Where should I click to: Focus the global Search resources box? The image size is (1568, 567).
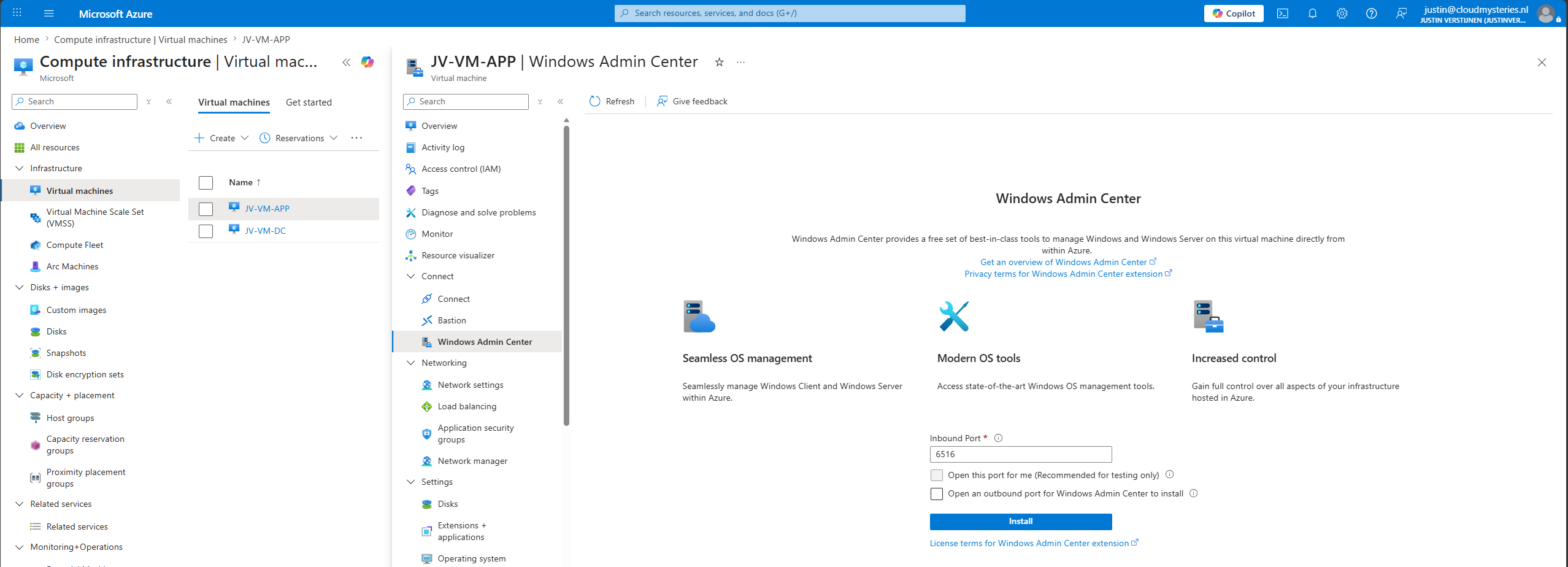790,13
